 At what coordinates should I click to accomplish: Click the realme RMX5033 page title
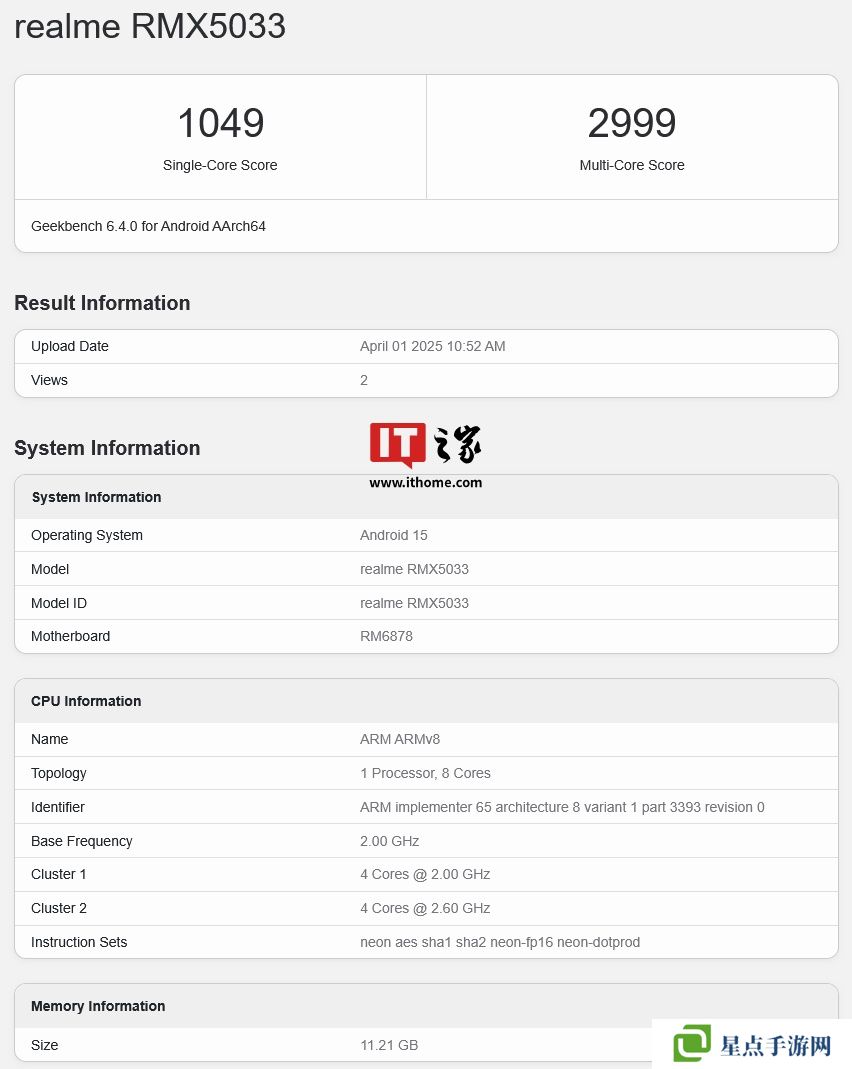[x=150, y=27]
